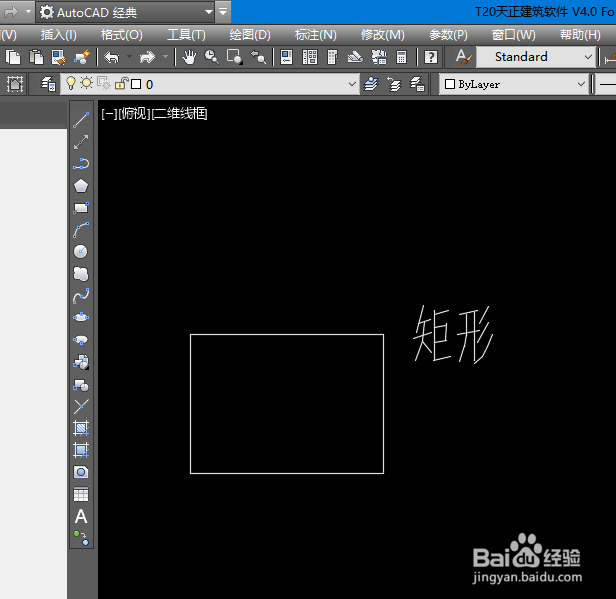Open the 绘图(D) menu

point(250,35)
